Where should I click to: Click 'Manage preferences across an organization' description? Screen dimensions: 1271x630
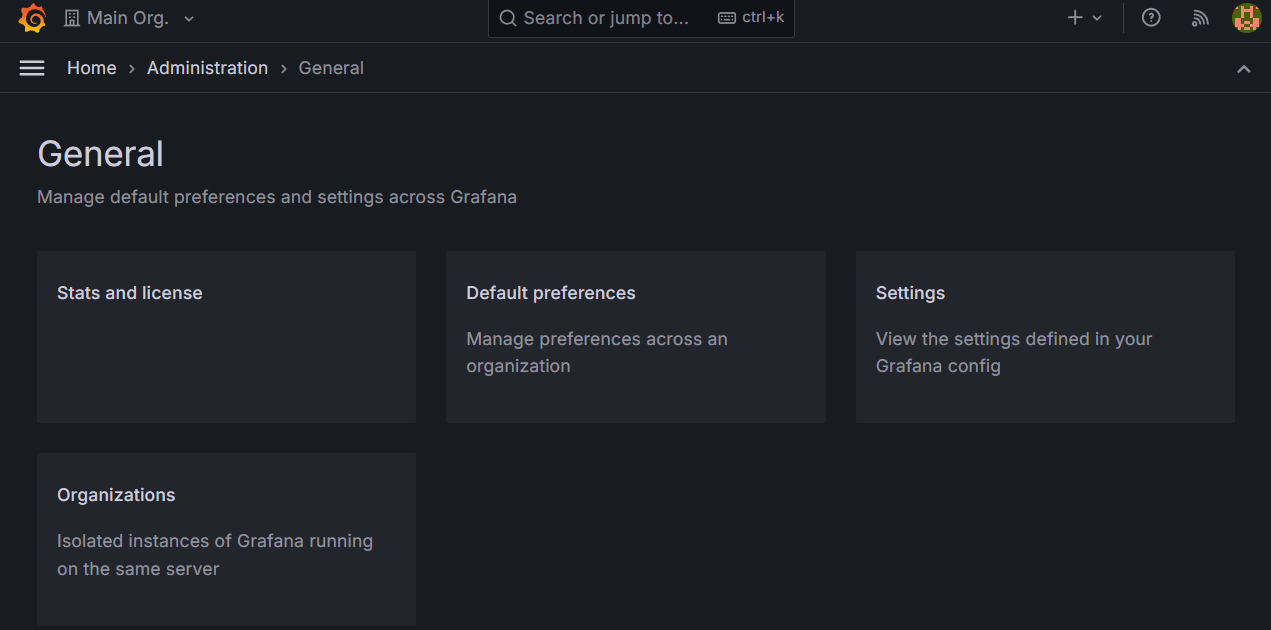[x=597, y=352]
